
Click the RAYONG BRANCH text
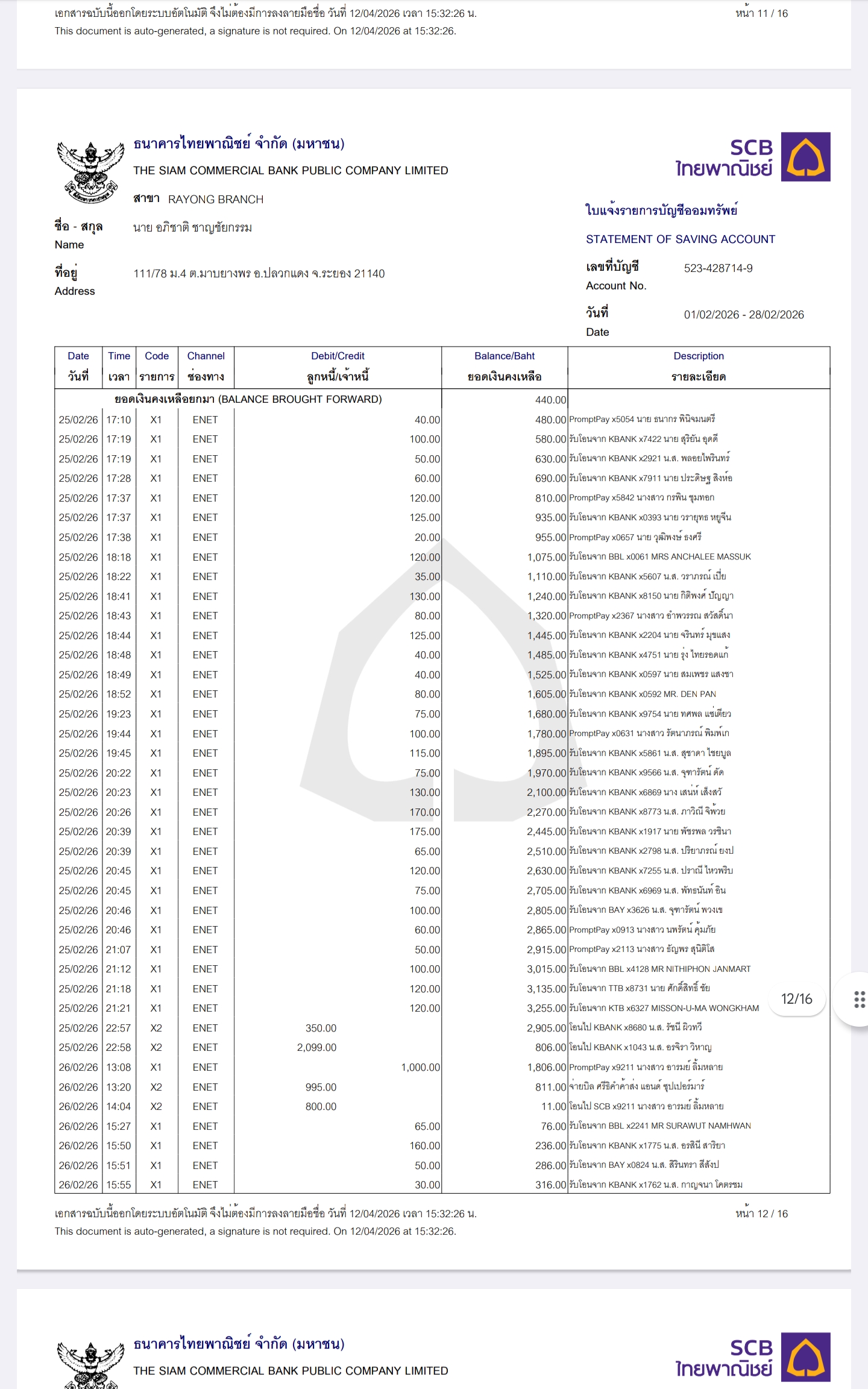tap(215, 200)
